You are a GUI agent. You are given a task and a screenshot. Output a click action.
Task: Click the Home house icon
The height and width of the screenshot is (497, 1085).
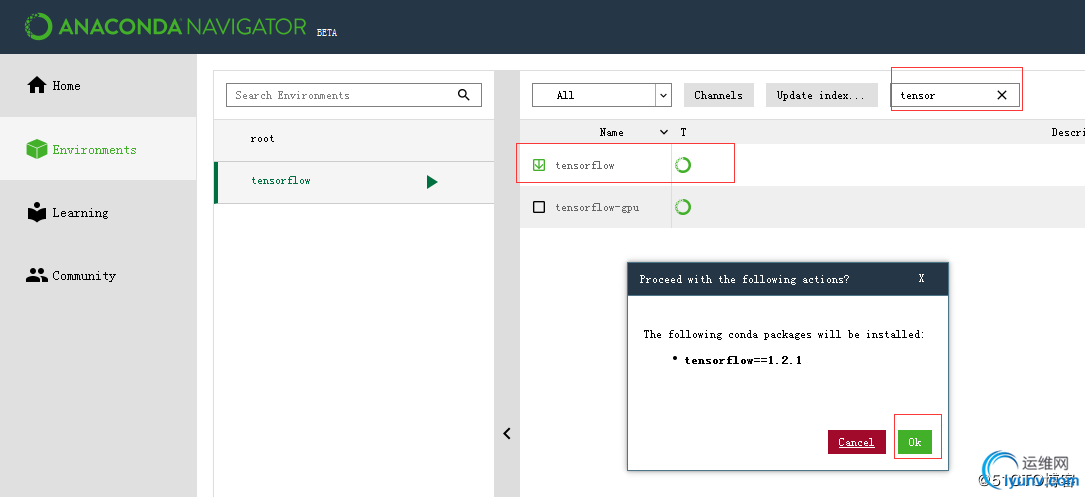tap(36, 85)
